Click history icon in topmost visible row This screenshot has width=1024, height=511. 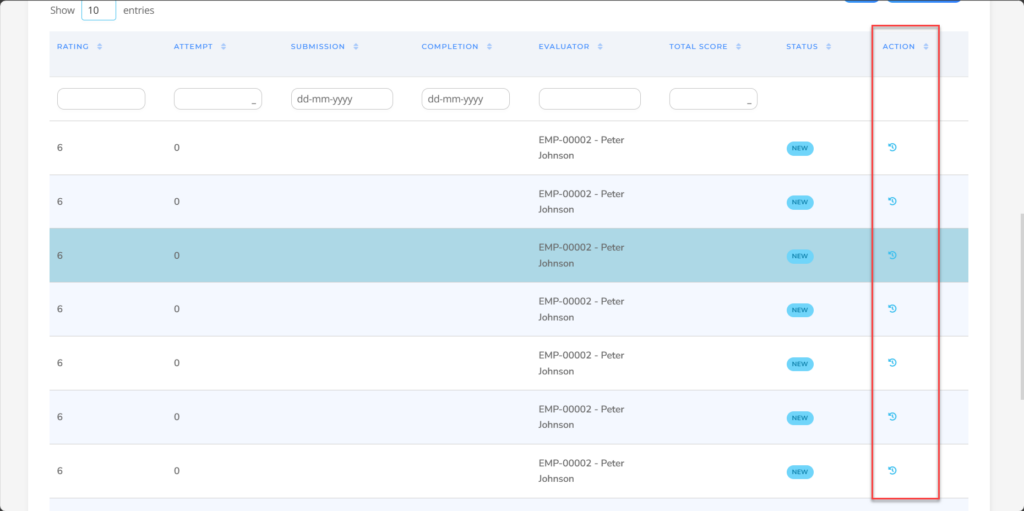click(x=893, y=147)
